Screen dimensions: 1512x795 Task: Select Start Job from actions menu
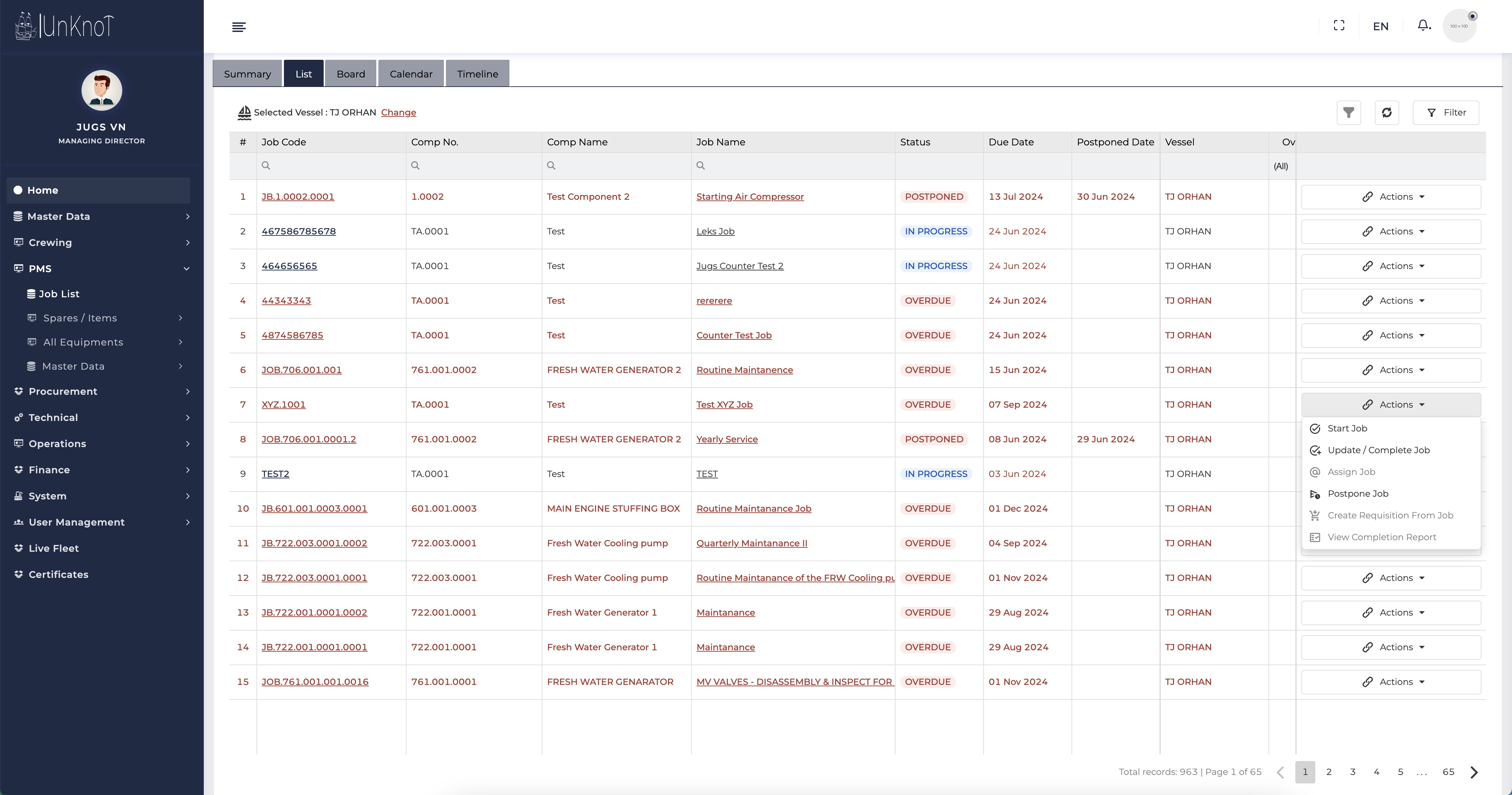[1347, 429]
